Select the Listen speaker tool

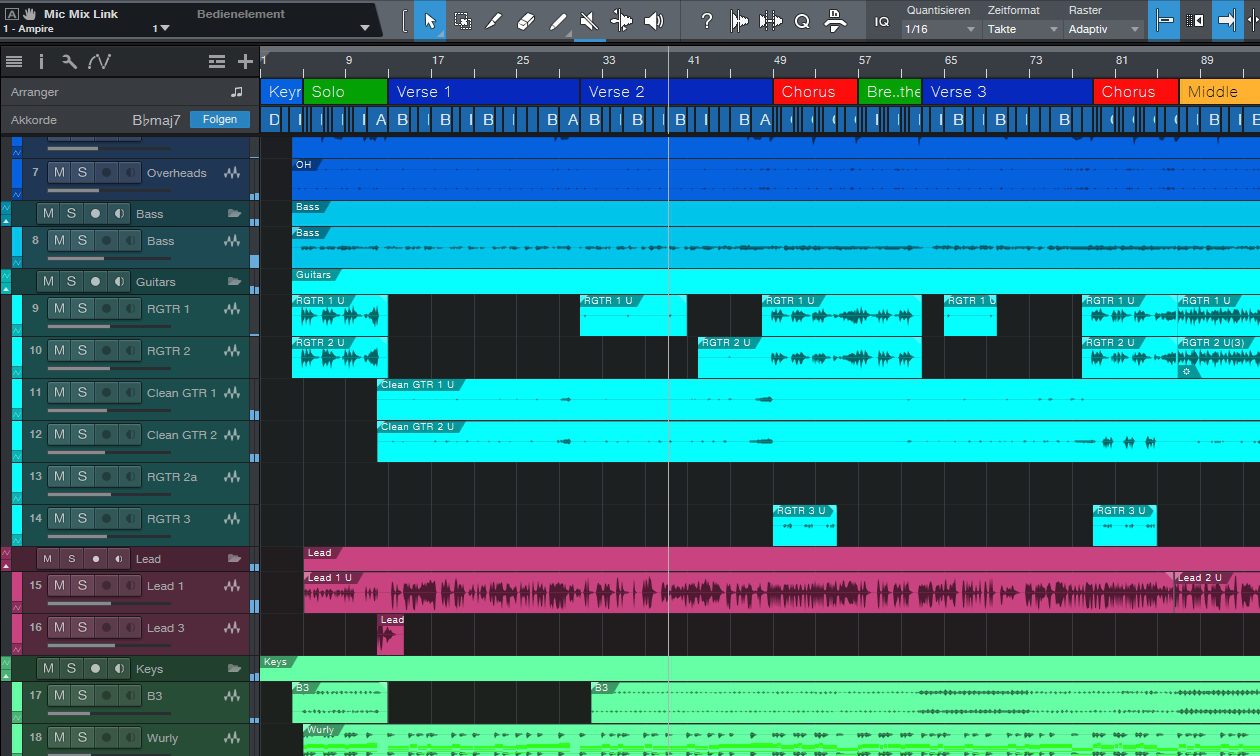pos(654,21)
